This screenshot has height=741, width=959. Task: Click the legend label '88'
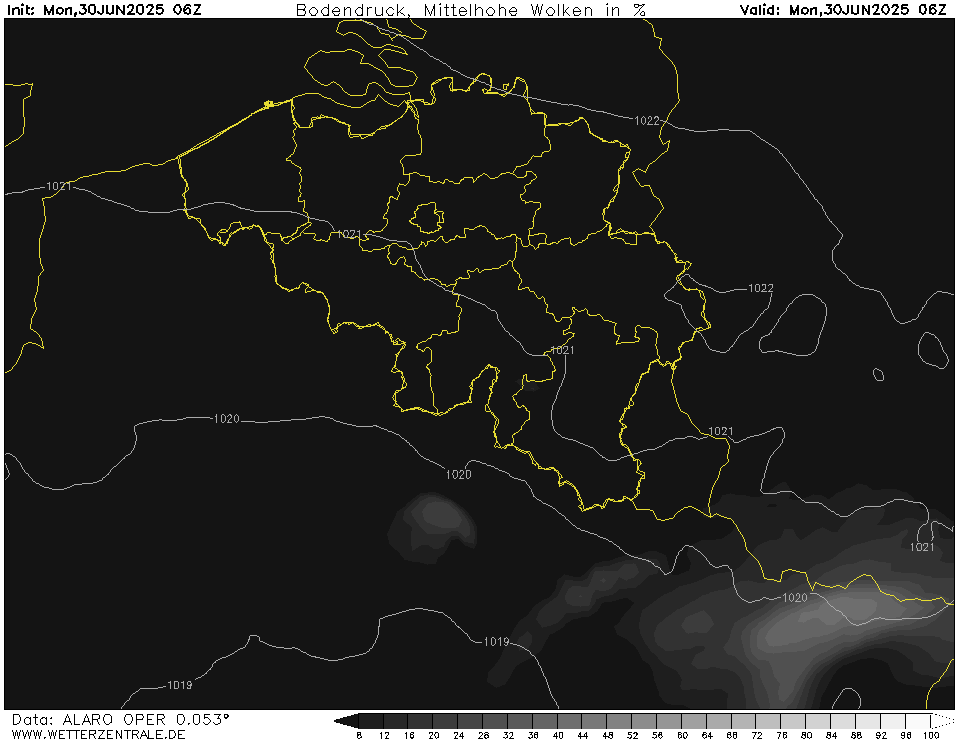tap(856, 735)
